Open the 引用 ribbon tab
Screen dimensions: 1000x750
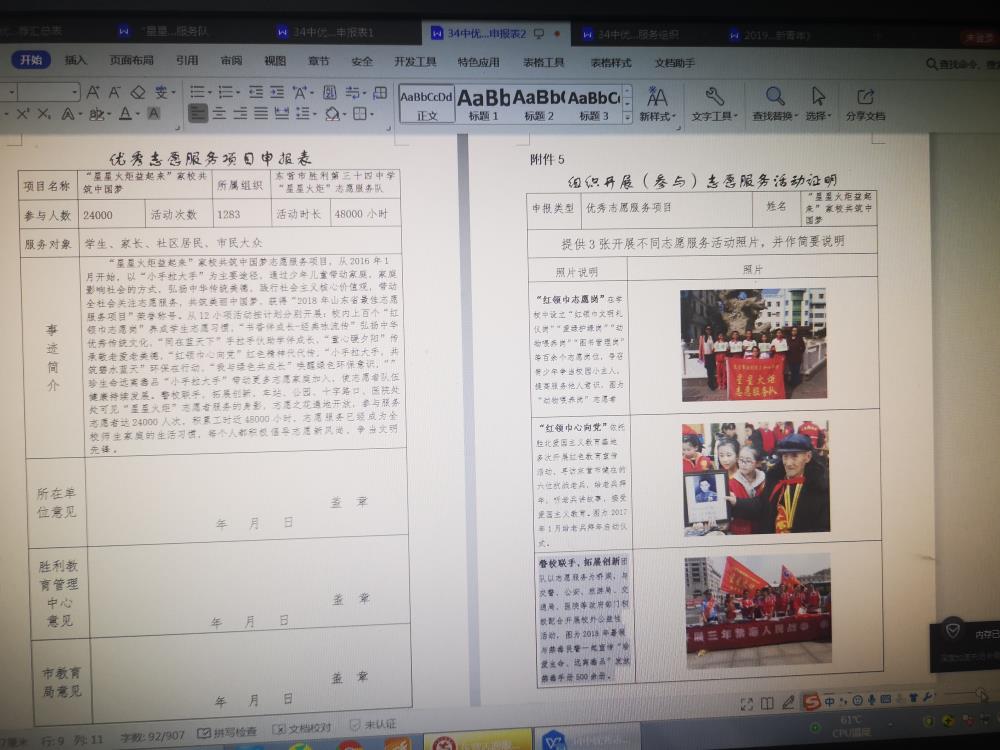(x=187, y=61)
